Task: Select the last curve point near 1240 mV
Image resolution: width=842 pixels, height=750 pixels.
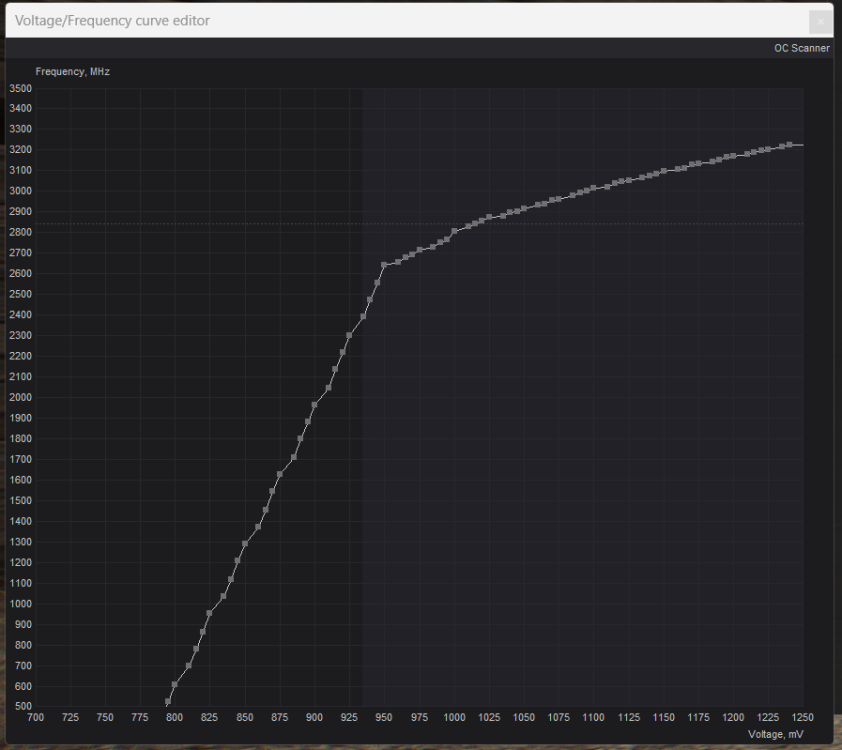Action: (789, 145)
